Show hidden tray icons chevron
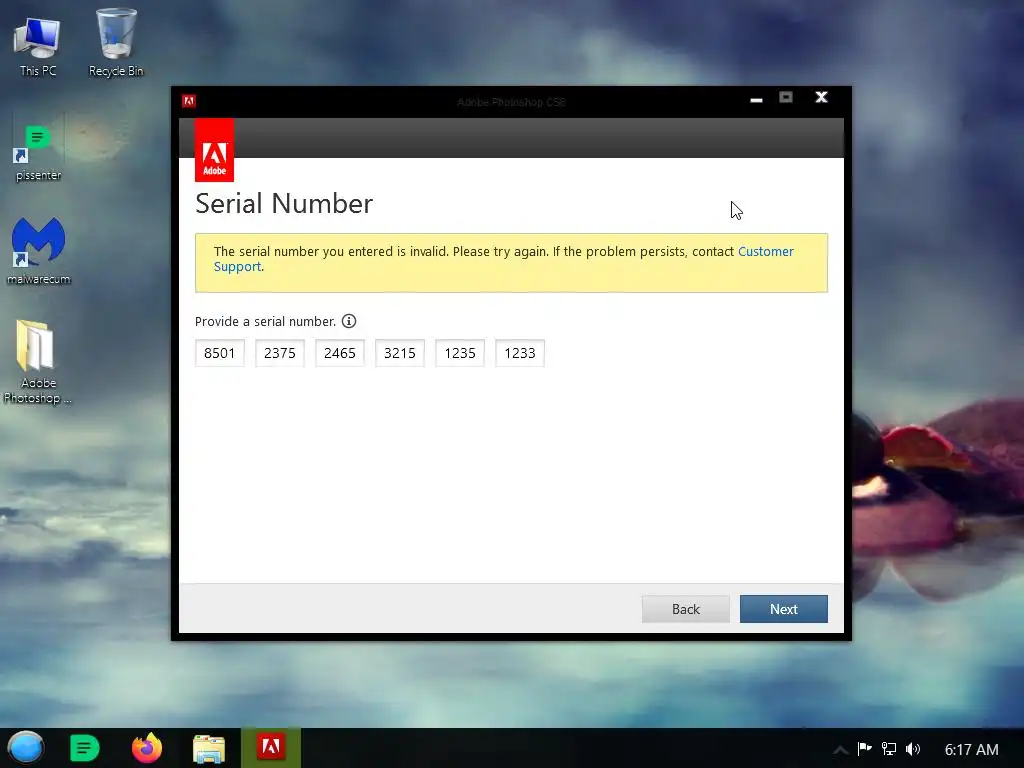This screenshot has width=1024, height=768. 840,750
